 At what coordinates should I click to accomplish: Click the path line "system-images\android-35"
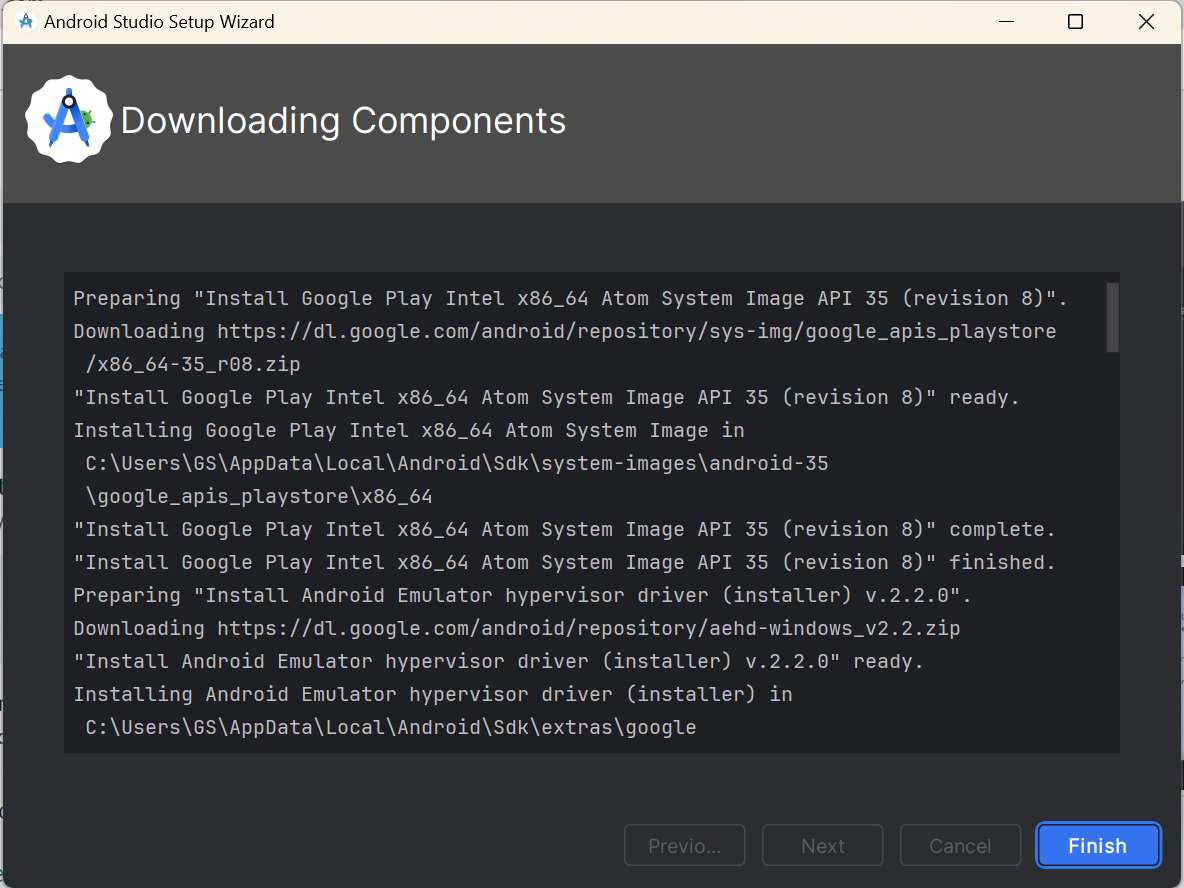pyautogui.click(x=457, y=463)
